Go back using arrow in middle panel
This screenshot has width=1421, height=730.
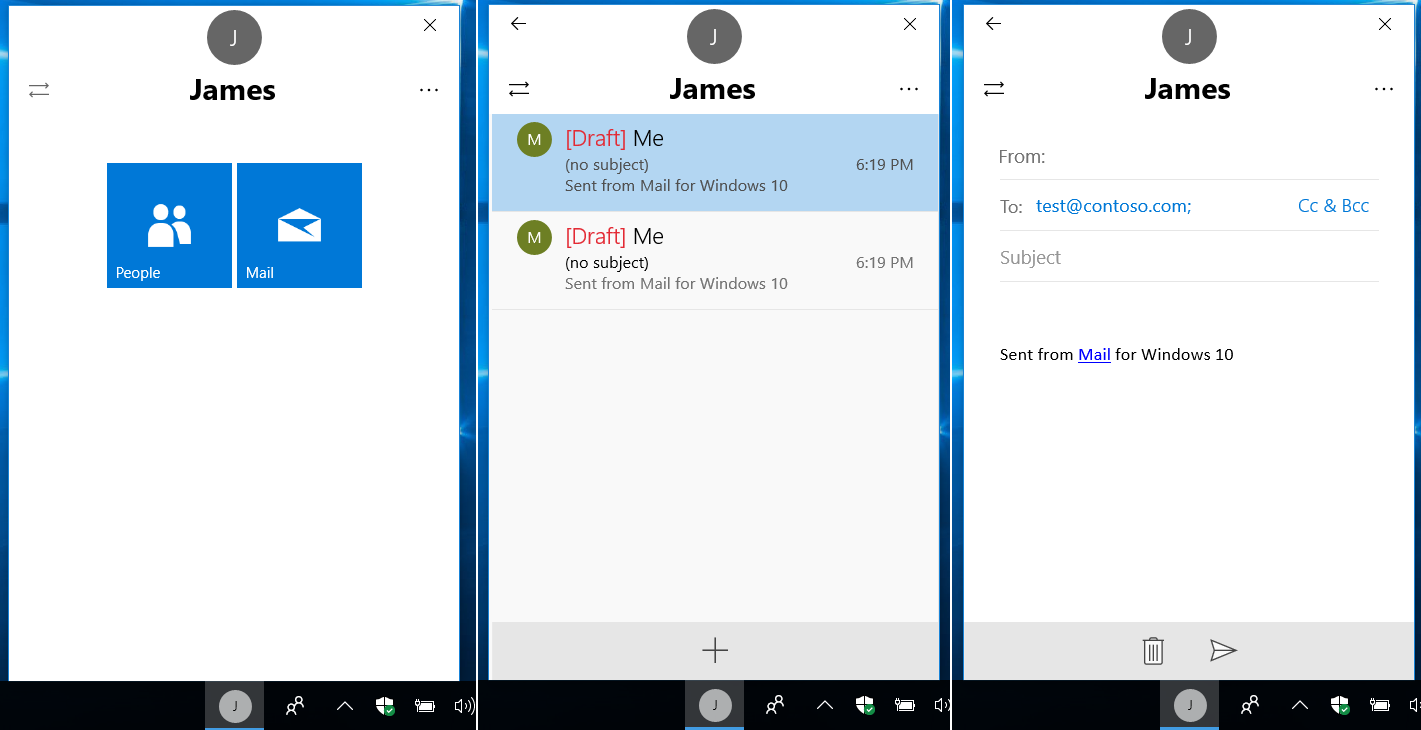pos(518,24)
